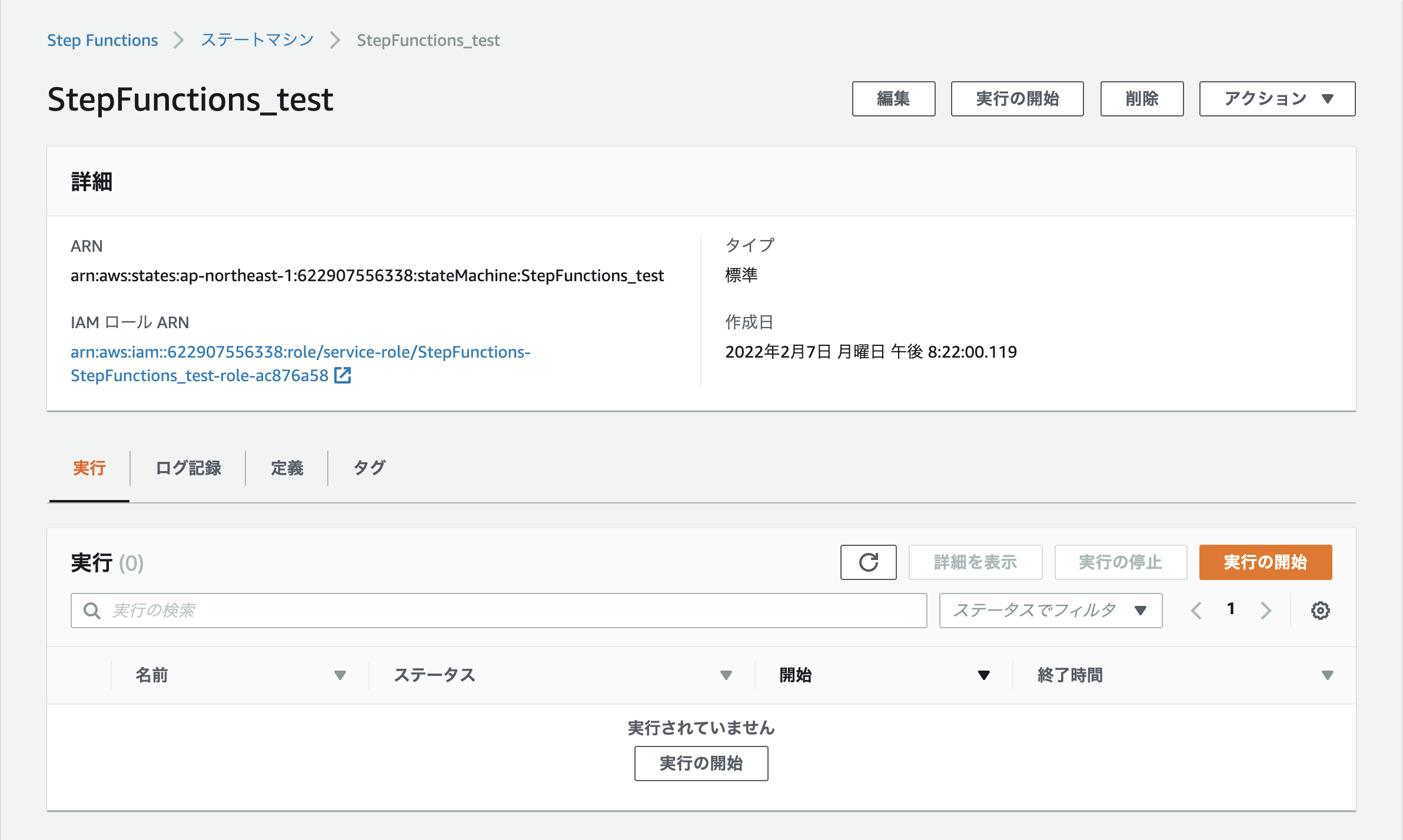Click the refresh executions icon button

868,562
